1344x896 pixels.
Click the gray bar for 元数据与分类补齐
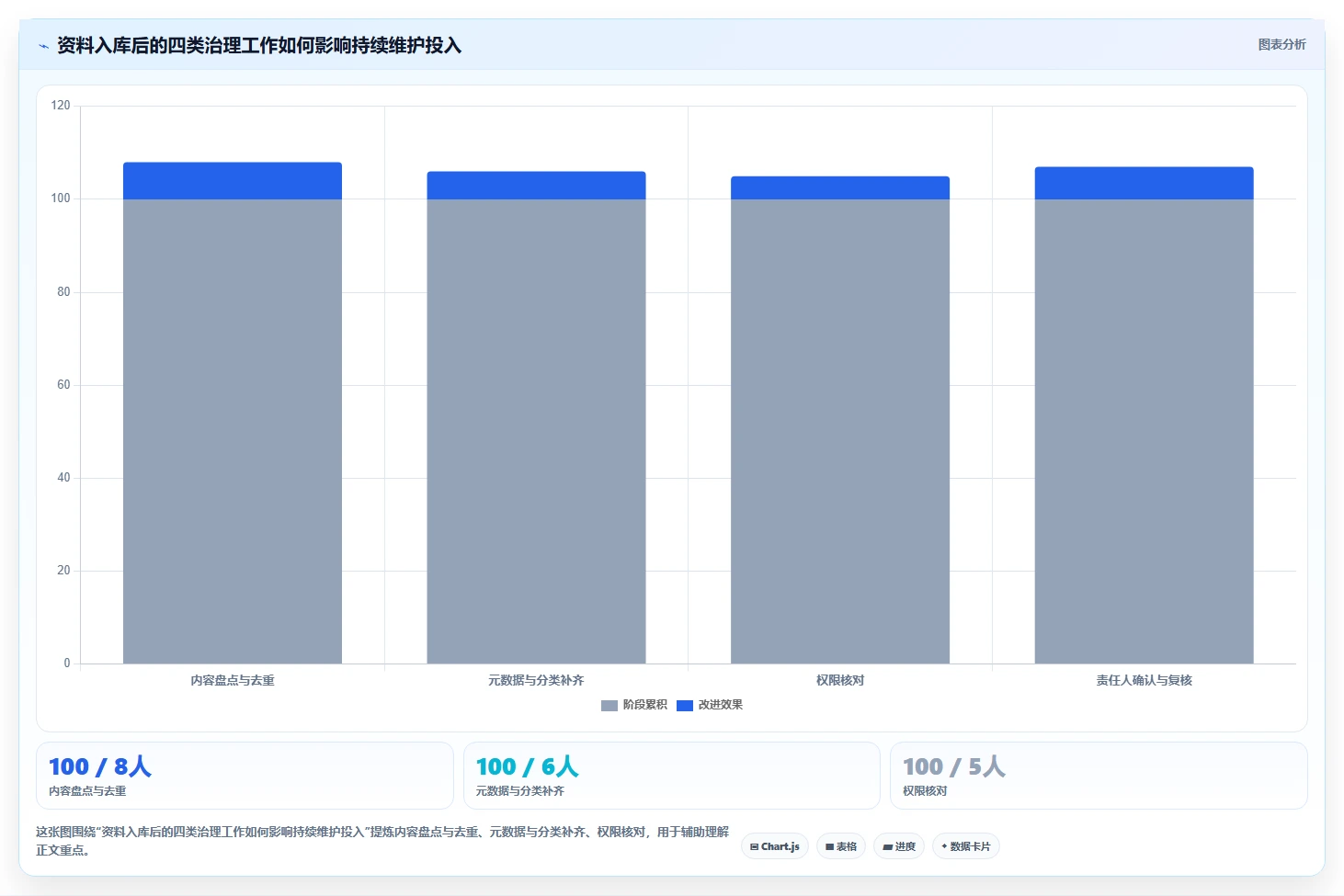click(x=536, y=431)
